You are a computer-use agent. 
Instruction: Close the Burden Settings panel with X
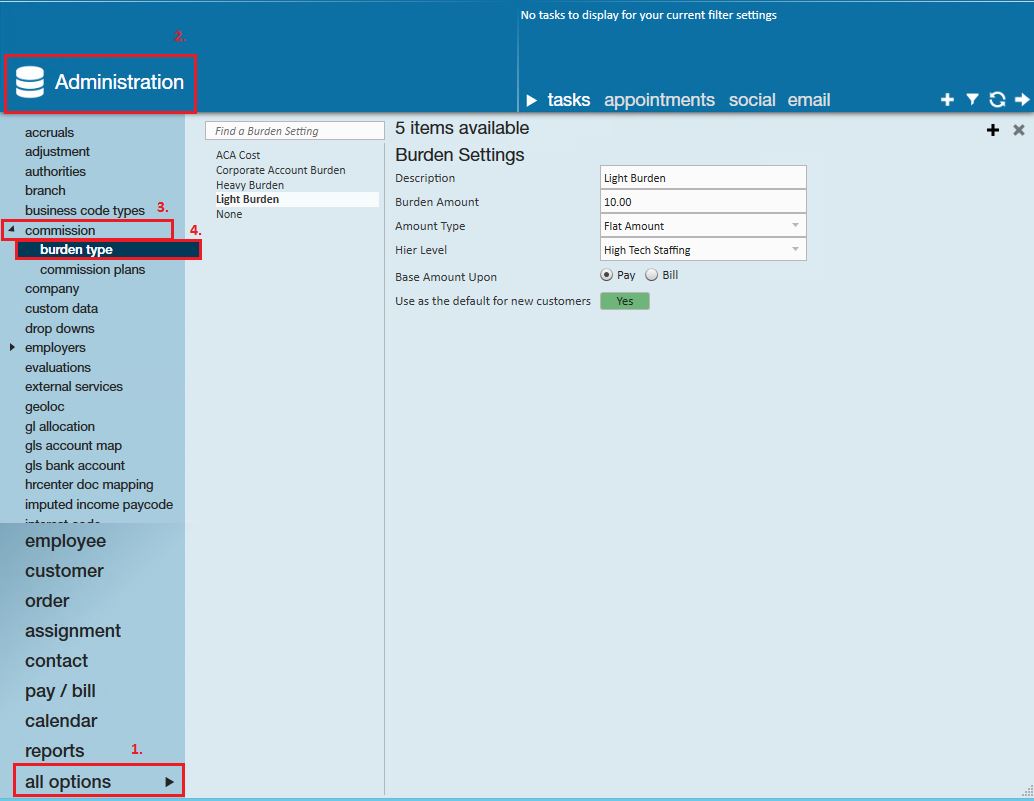(1019, 130)
